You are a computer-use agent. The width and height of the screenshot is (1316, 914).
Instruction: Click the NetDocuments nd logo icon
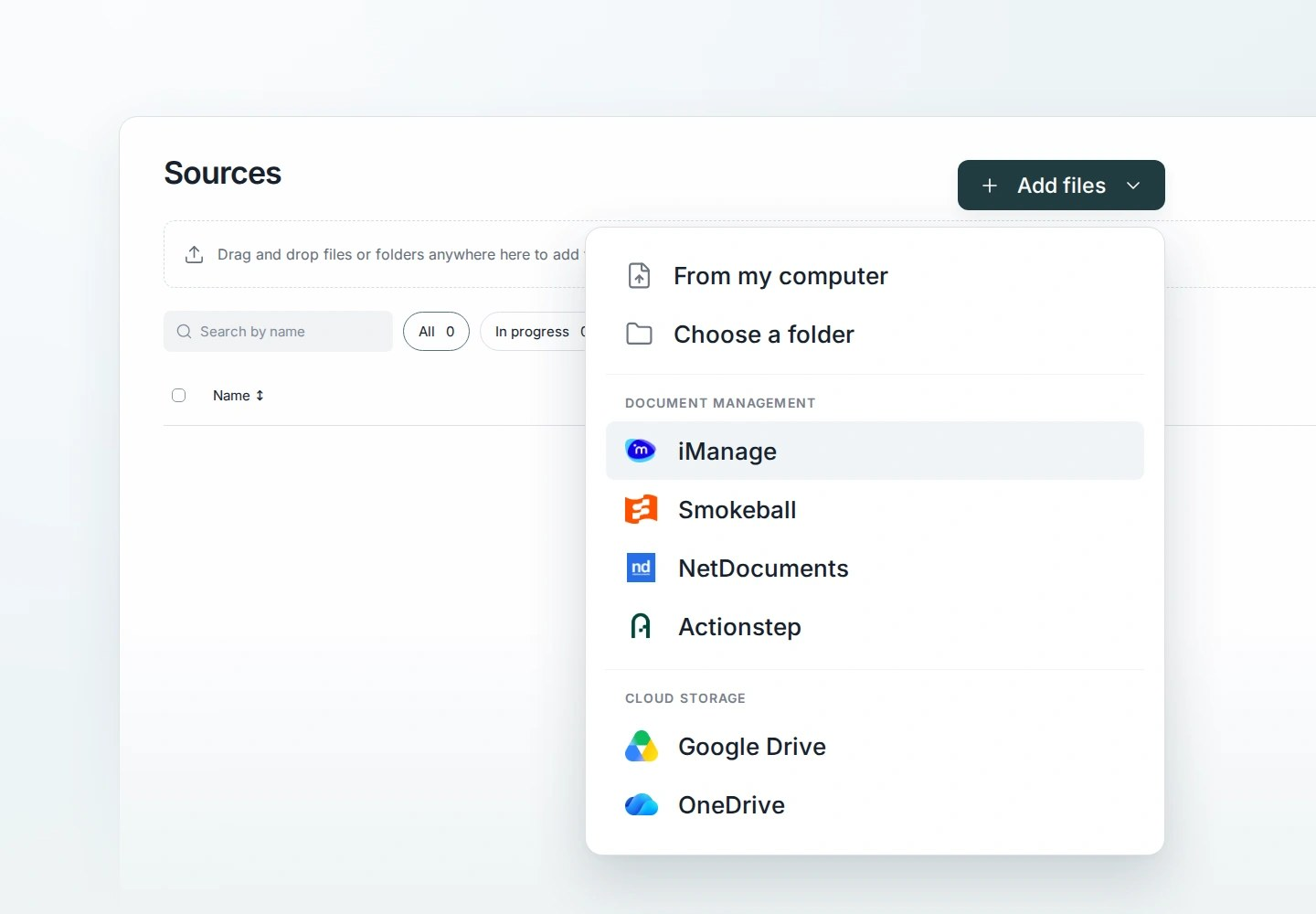[641, 568]
